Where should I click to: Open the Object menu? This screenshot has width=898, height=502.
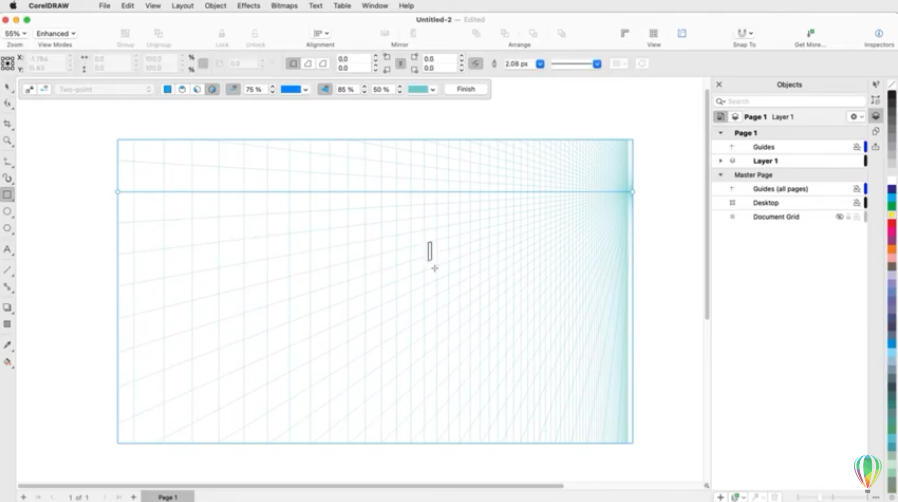tap(215, 6)
